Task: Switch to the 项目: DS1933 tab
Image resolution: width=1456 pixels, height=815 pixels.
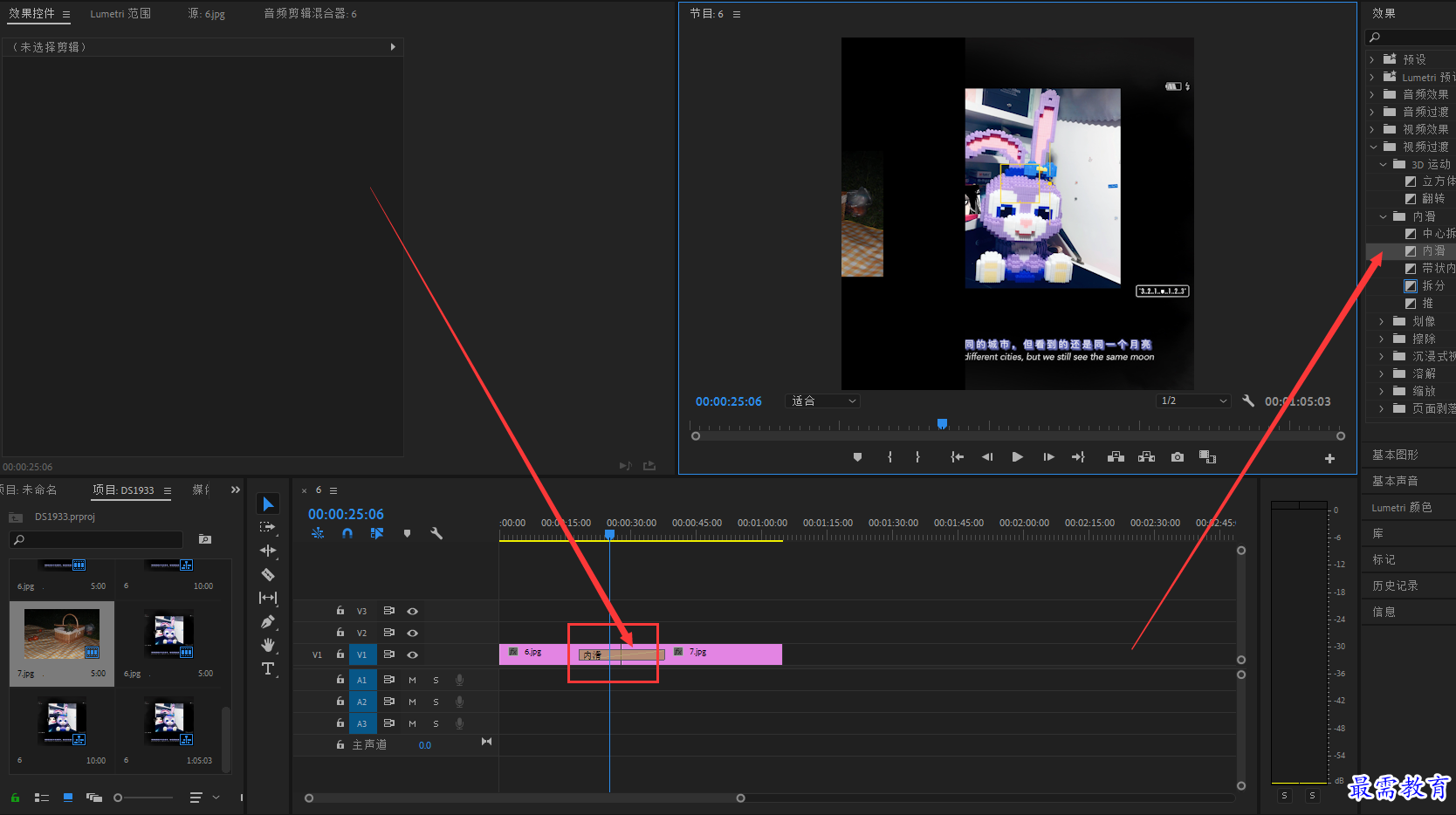Action: coord(123,490)
